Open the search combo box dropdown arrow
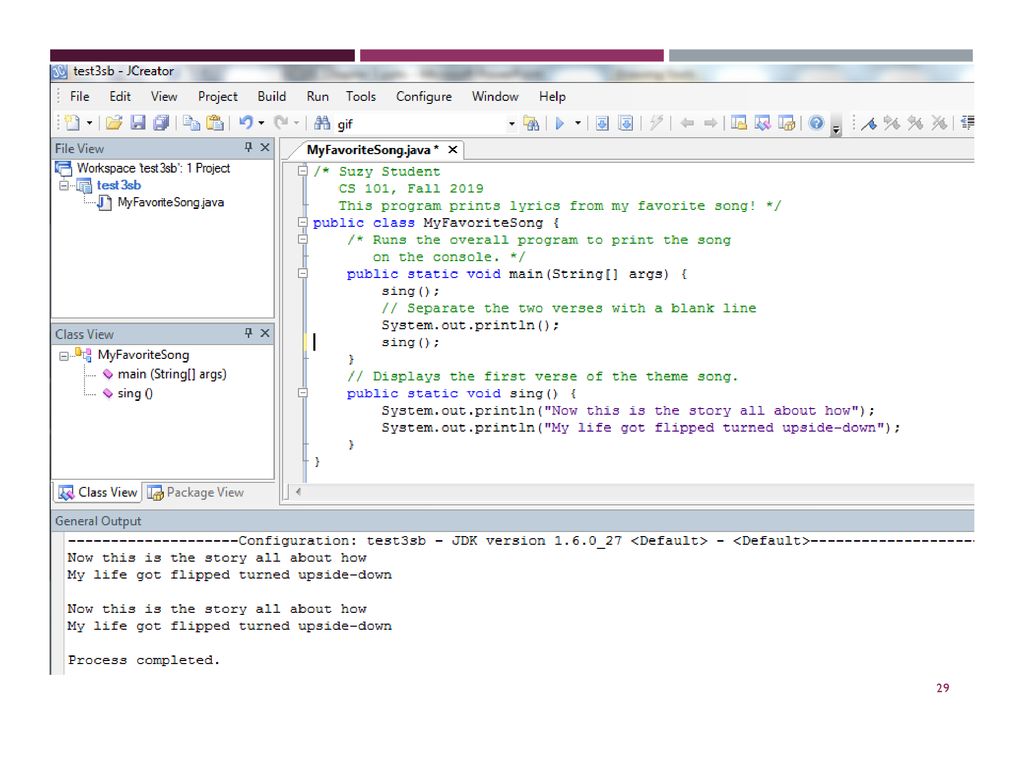Image resolution: width=1024 pixels, height=768 pixels. 512,123
